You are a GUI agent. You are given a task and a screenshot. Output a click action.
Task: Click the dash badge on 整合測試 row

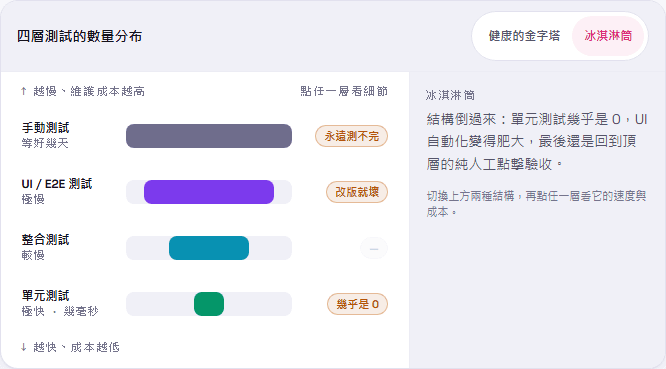(x=374, y=248)
